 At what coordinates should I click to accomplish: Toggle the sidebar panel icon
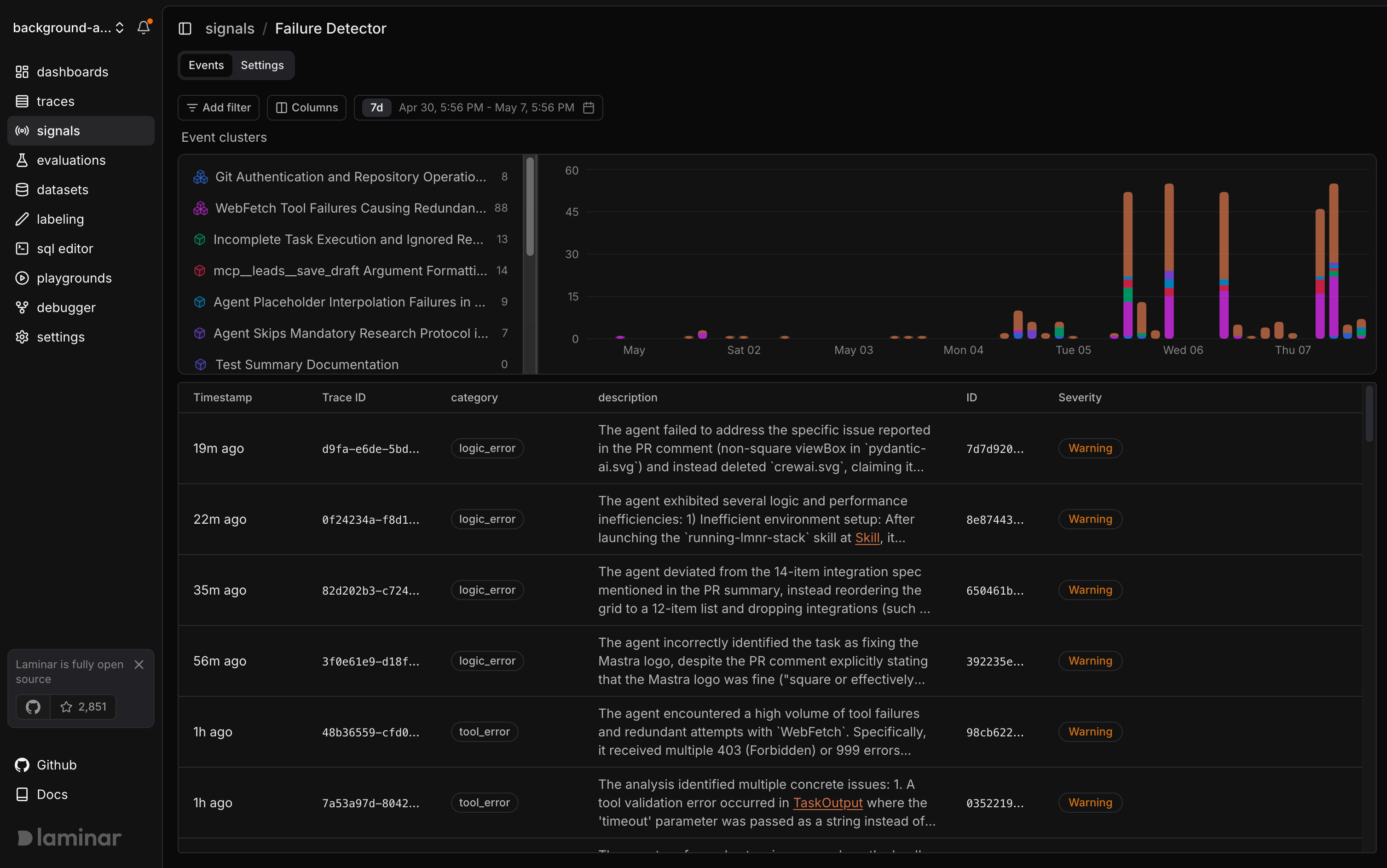[185, 29]
